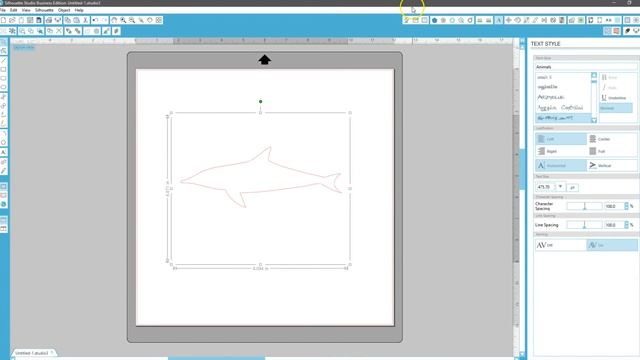The width and height of the screenshot is (640, 360).
Task: Open the View menu
Action: (x=26, y=10)
